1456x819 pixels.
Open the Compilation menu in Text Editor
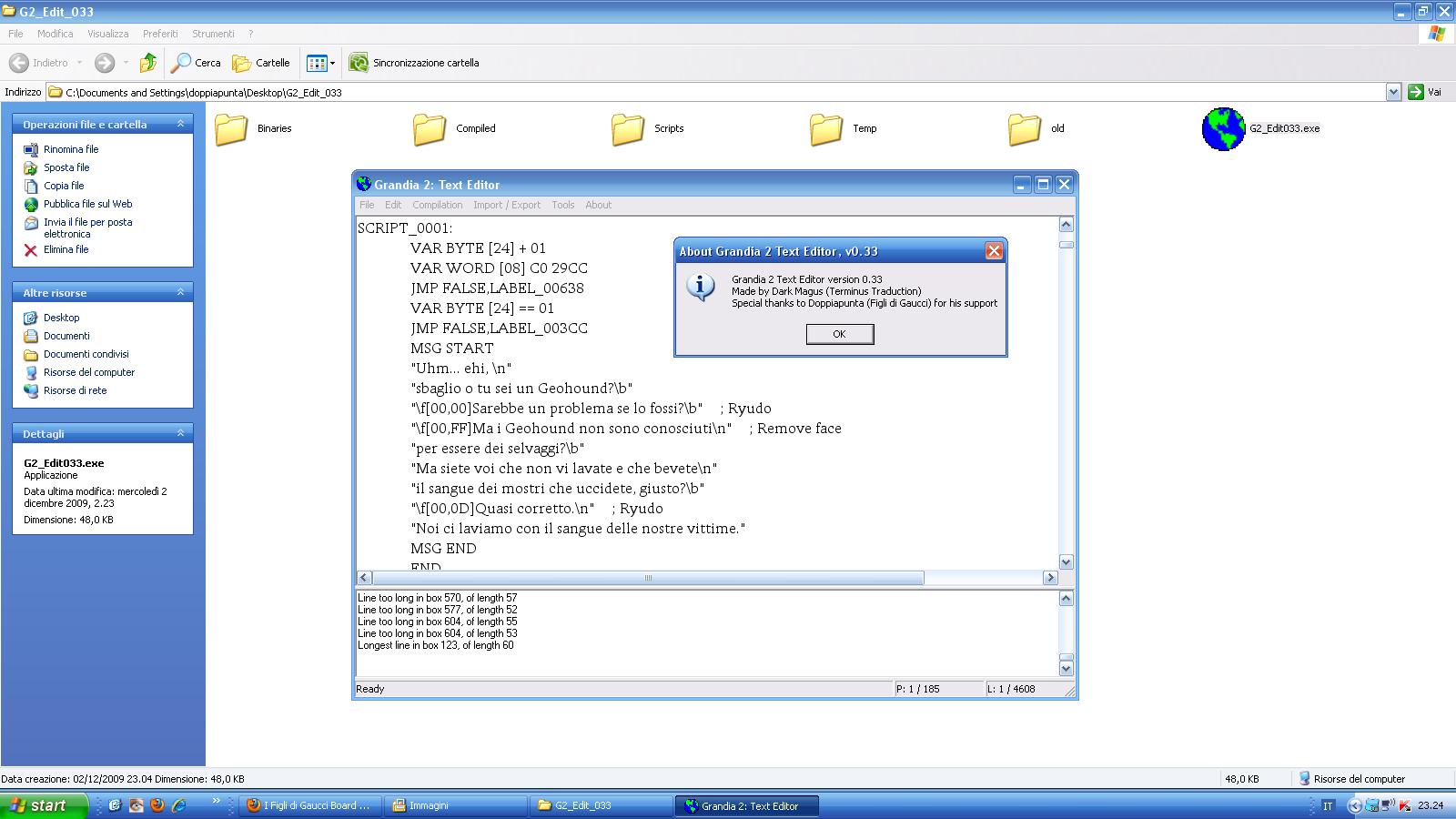(437, 205)
